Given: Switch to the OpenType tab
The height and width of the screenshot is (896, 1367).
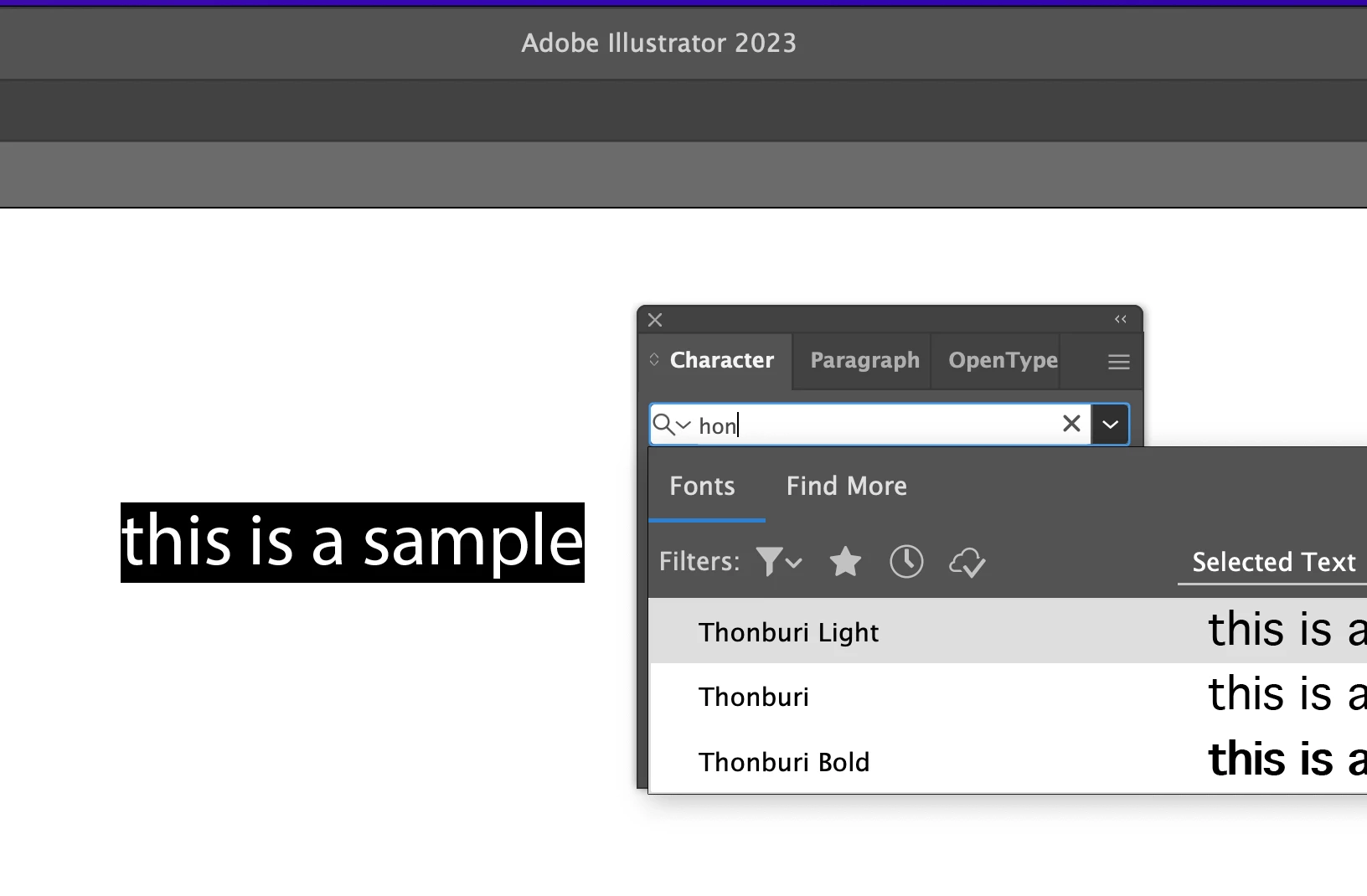Looking at the screenshot, I should 1003,360.
